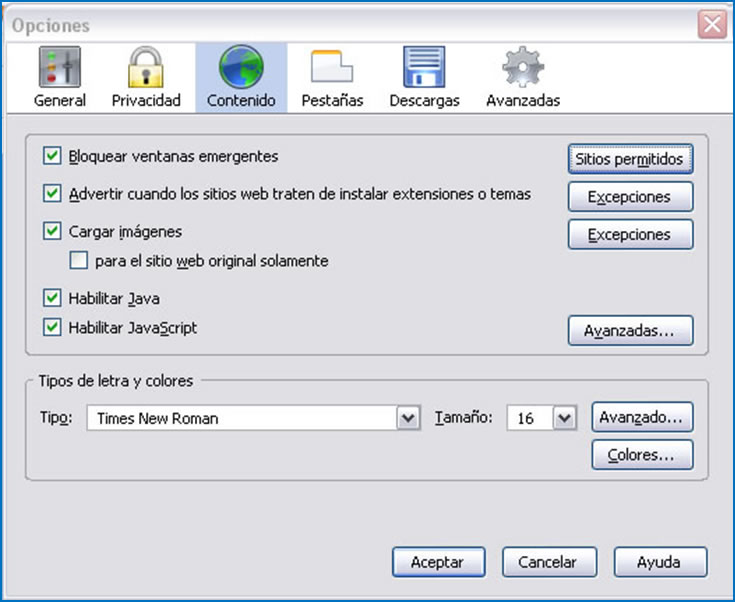The width and height of the screenshot is (735, 602).
Task: Open the Colores settings button
Action: pyautogui.click(x=642, y=455)
